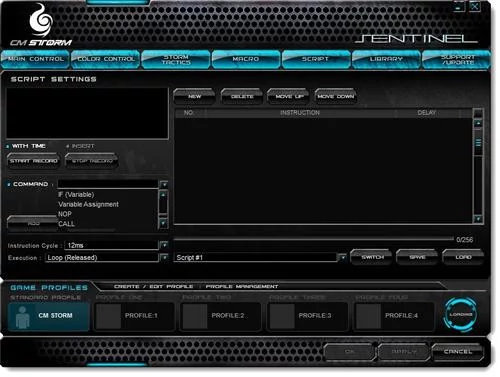Open the Script #1 dropdown arrow
The image size is (500, 377).
[342, 258]
